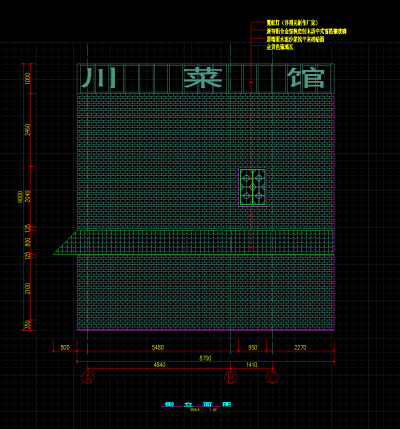Click the 800 eave overhang dimension

pyautogui.click(x=65, y=347)
